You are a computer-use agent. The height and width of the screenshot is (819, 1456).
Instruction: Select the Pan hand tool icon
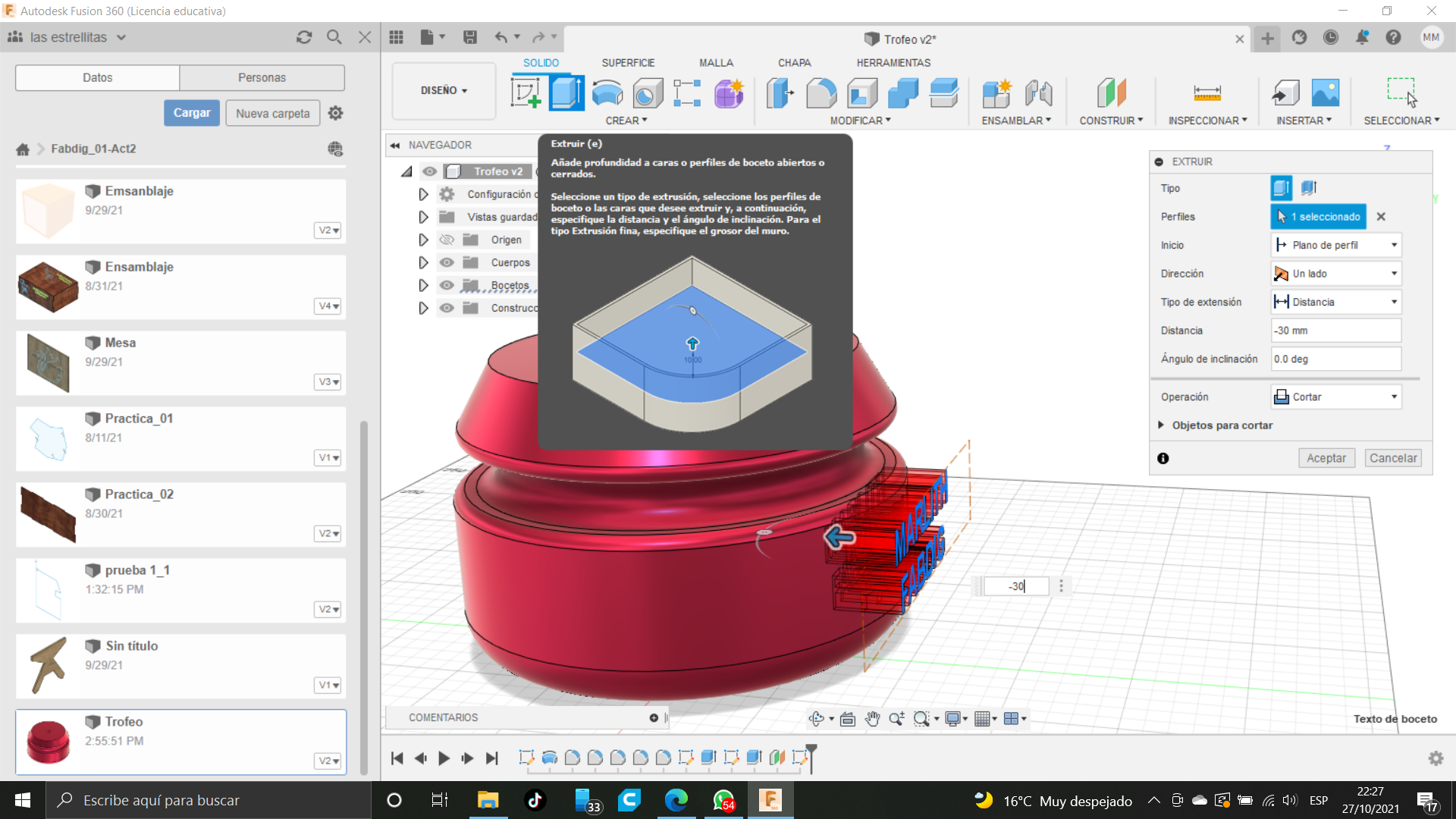872,719
